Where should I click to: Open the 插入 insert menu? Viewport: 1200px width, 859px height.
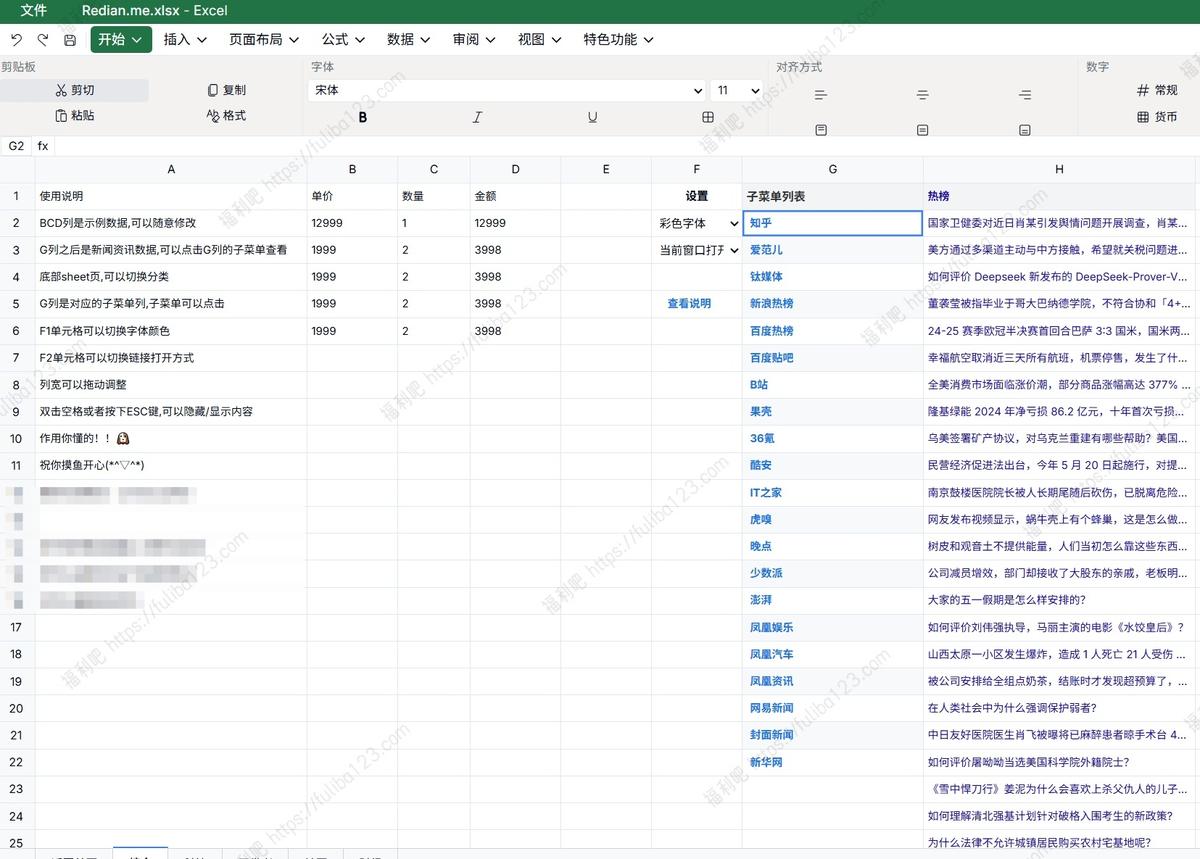point(185,40)
